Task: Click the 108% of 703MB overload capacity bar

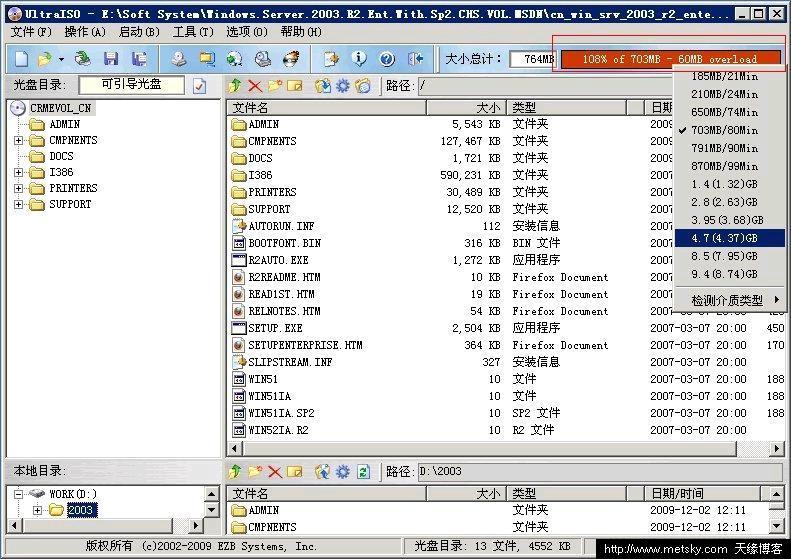Action: click(670, 59)
